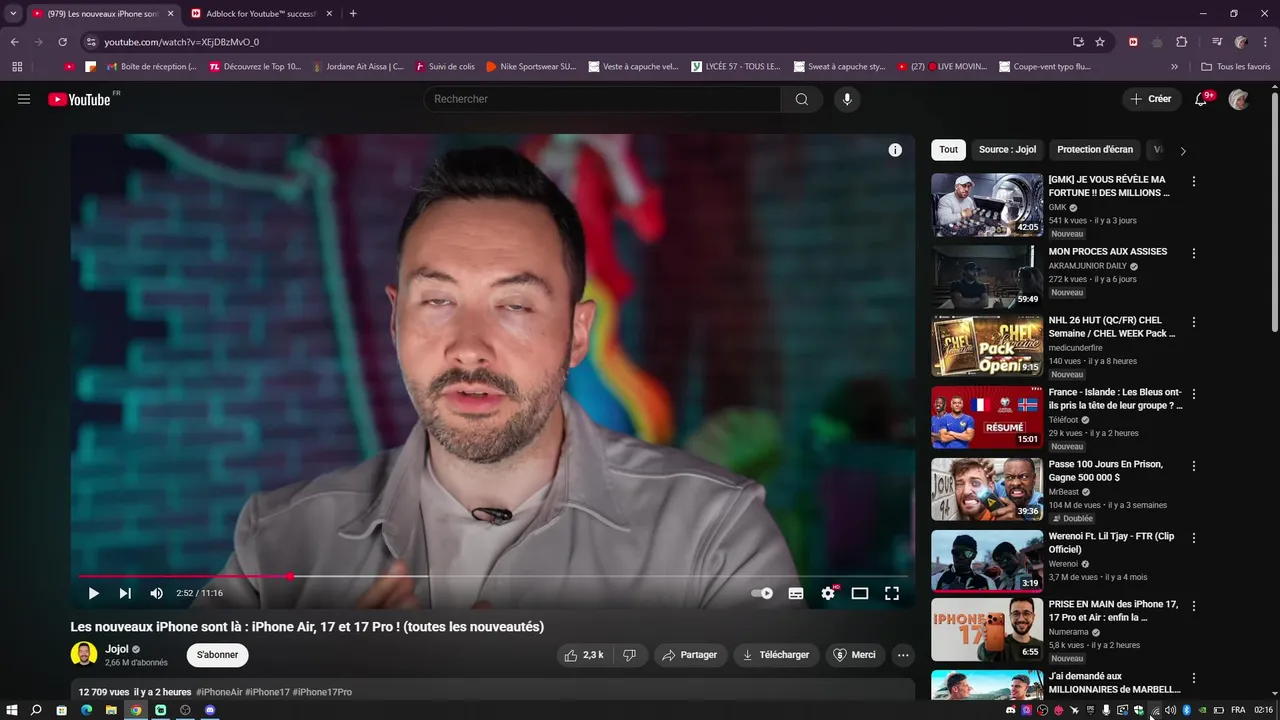Switch to theater mode

point(860,593)
